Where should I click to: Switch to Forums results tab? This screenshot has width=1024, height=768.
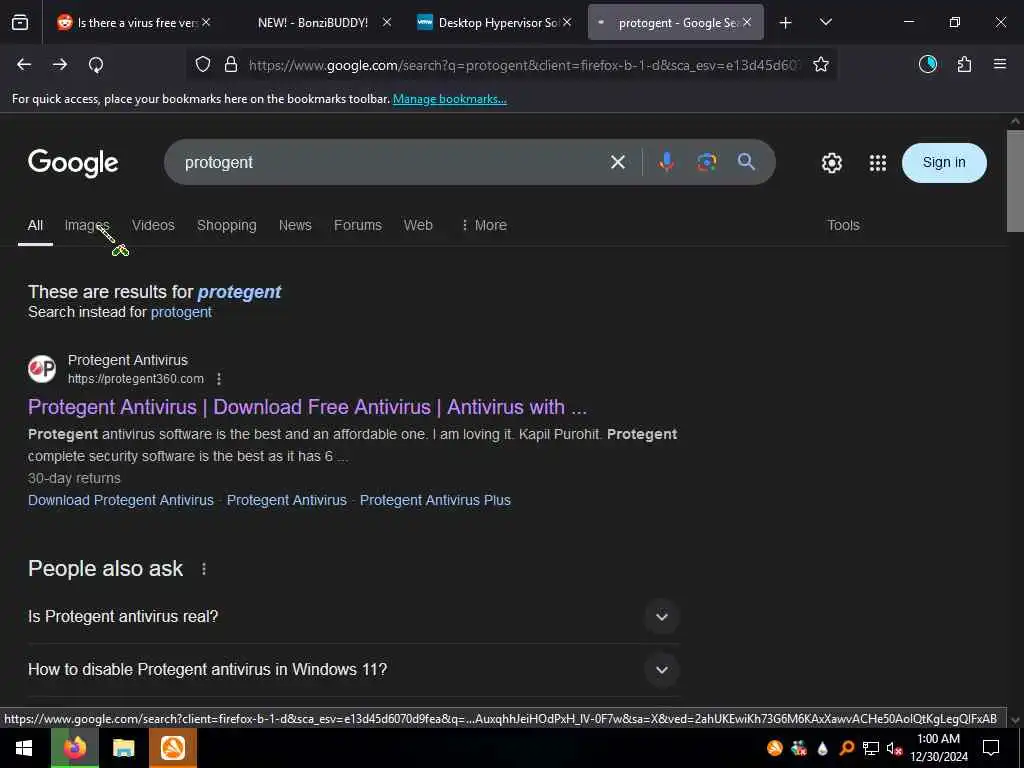[358, 225]
